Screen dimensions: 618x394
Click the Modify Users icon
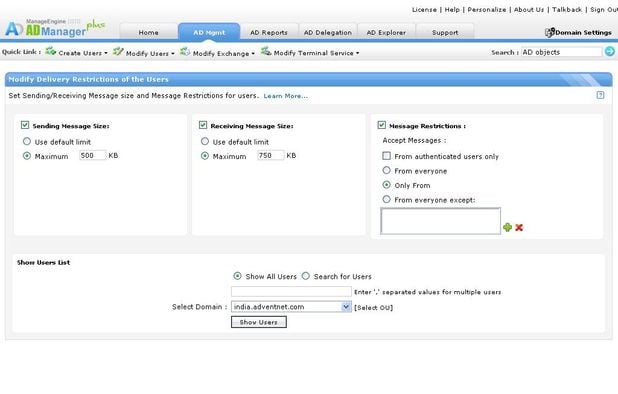click(118, 51)
